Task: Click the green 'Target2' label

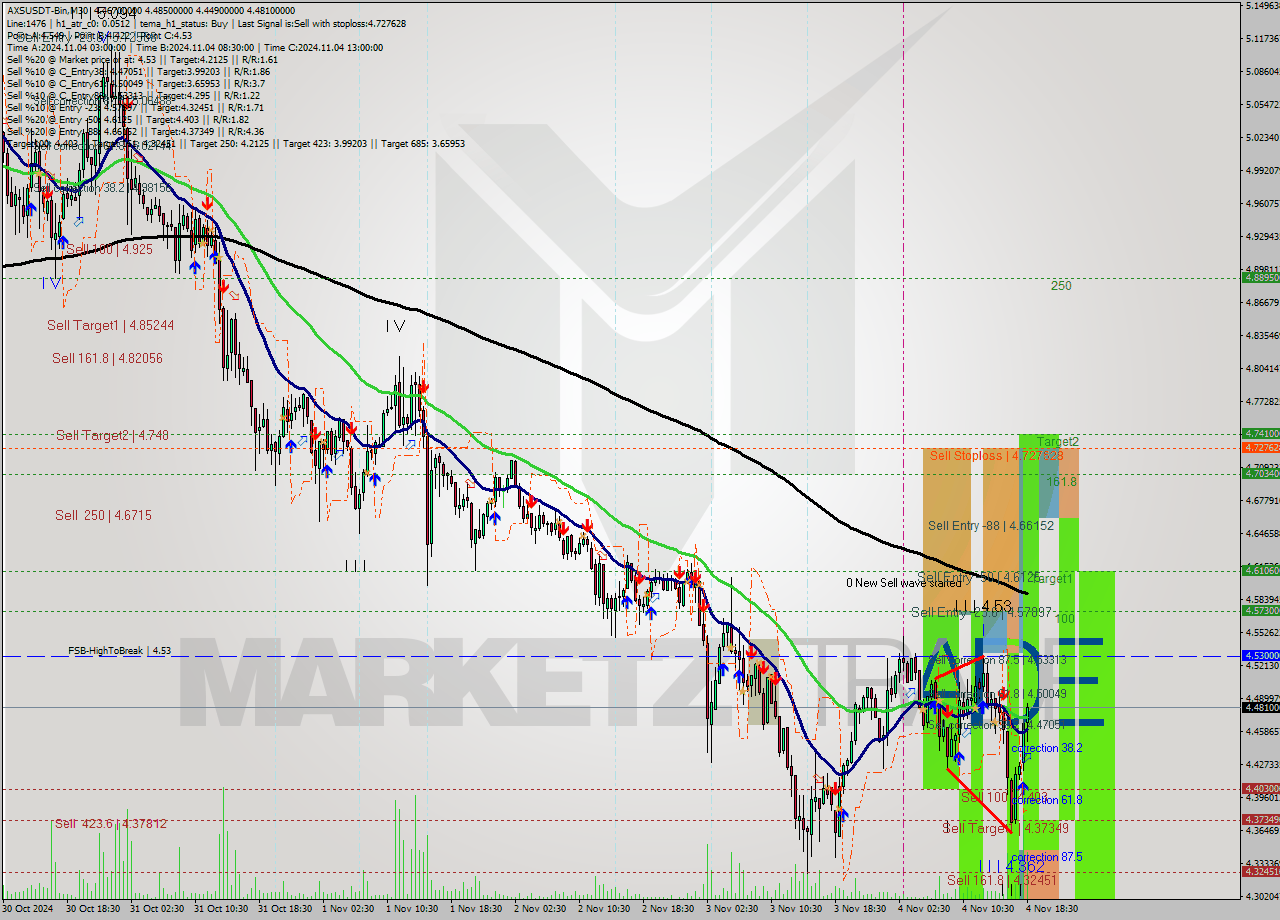Action: click(1058, 441)
